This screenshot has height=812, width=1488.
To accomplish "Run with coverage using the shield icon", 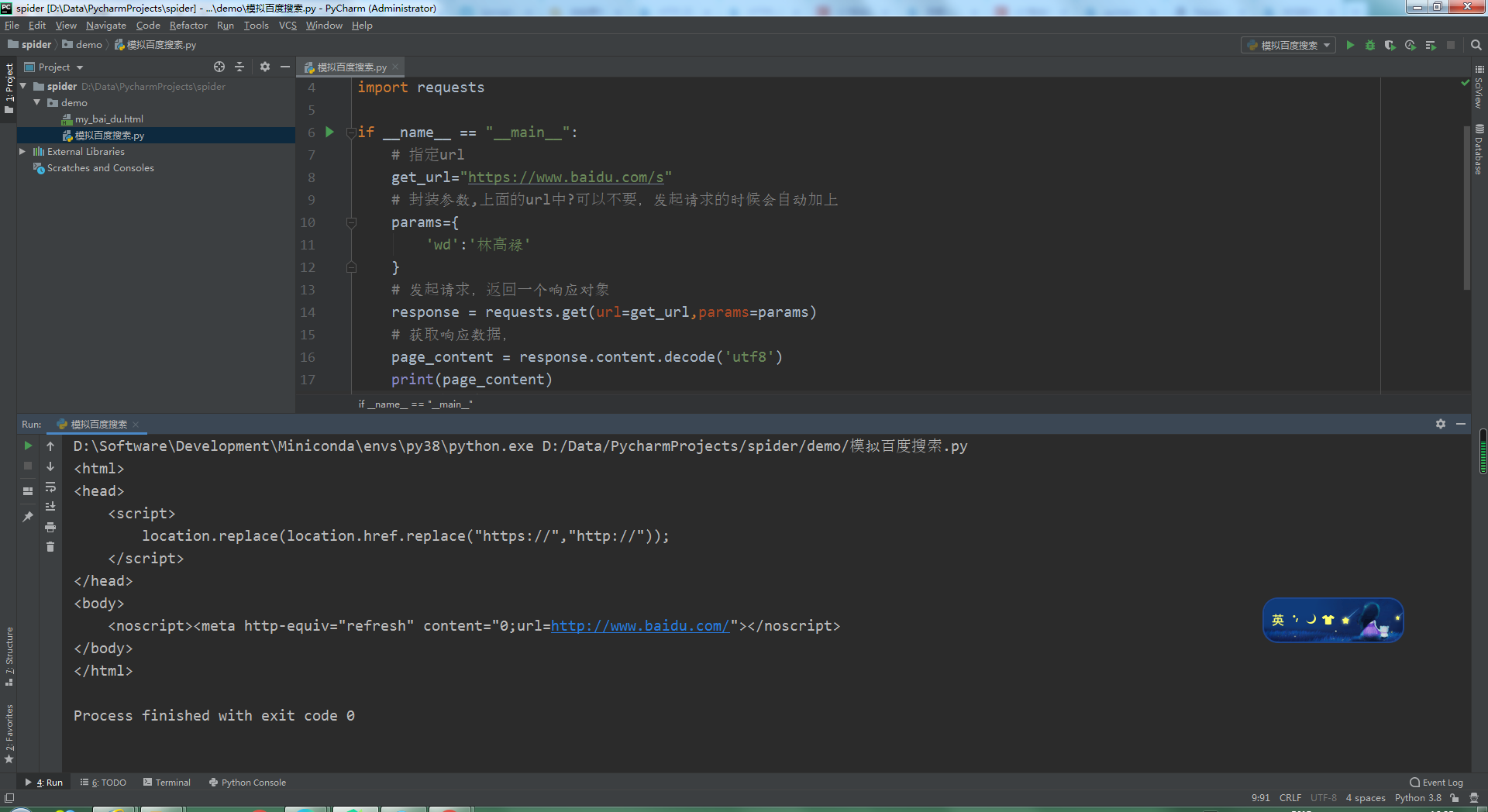I will 1390,45.
